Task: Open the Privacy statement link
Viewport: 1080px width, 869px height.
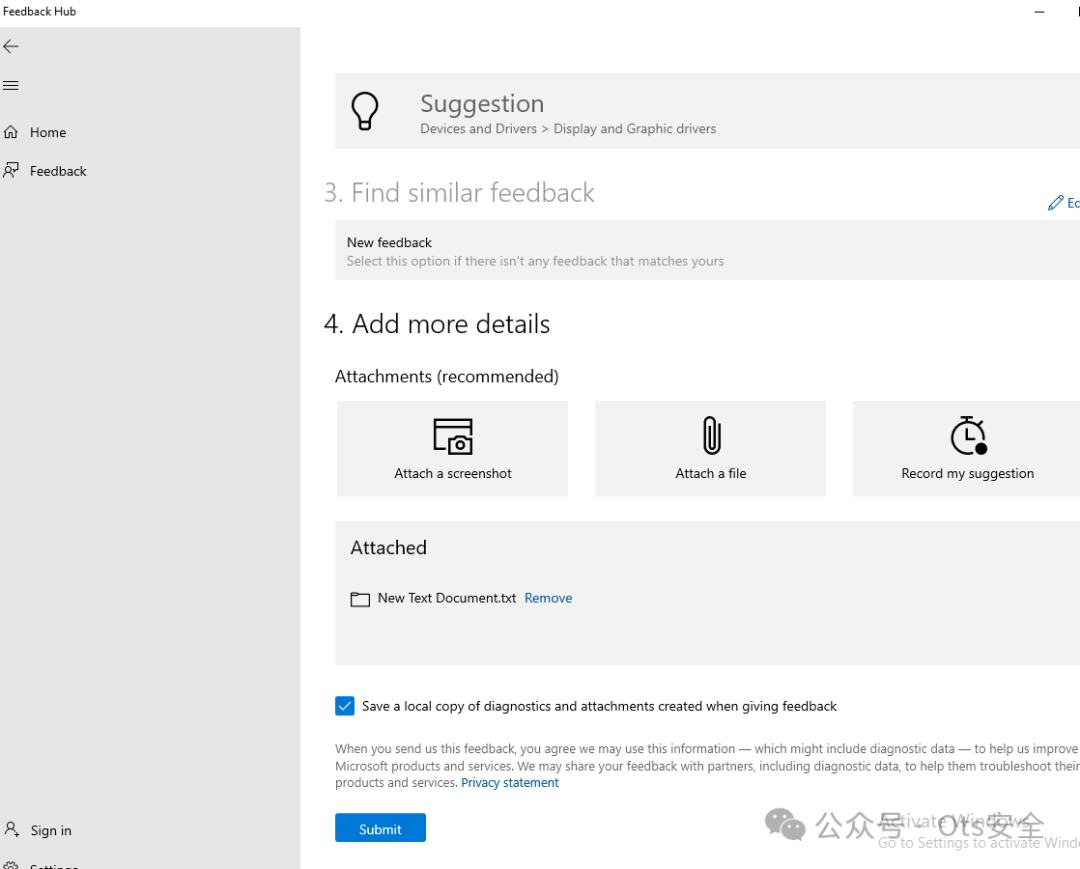Action: (x=510, y=783)
